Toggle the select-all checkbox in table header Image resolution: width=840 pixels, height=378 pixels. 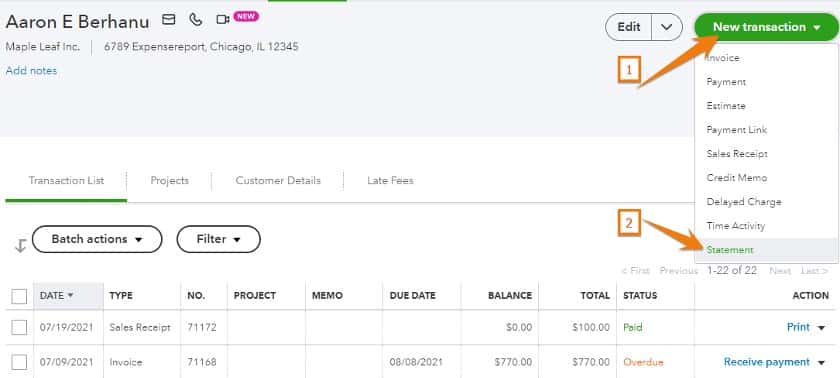(x=19, y=296)
